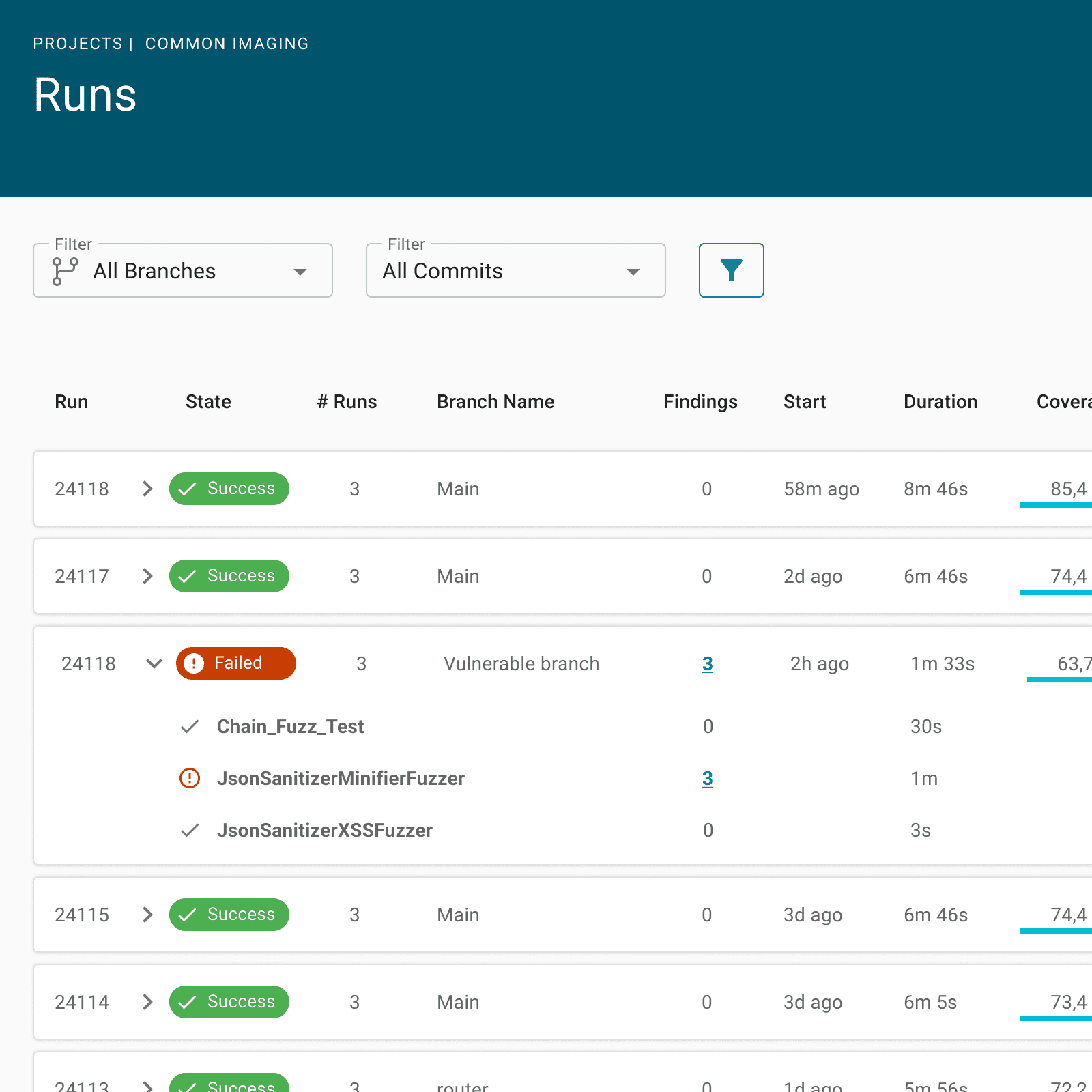Collapse the failed run 24118 chevron
Screen dimensions: 1092x1092
(154, 663)
